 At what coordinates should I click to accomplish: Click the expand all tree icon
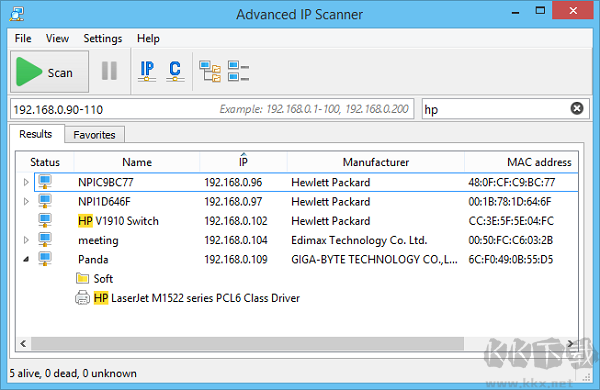[x=210, y=71]
